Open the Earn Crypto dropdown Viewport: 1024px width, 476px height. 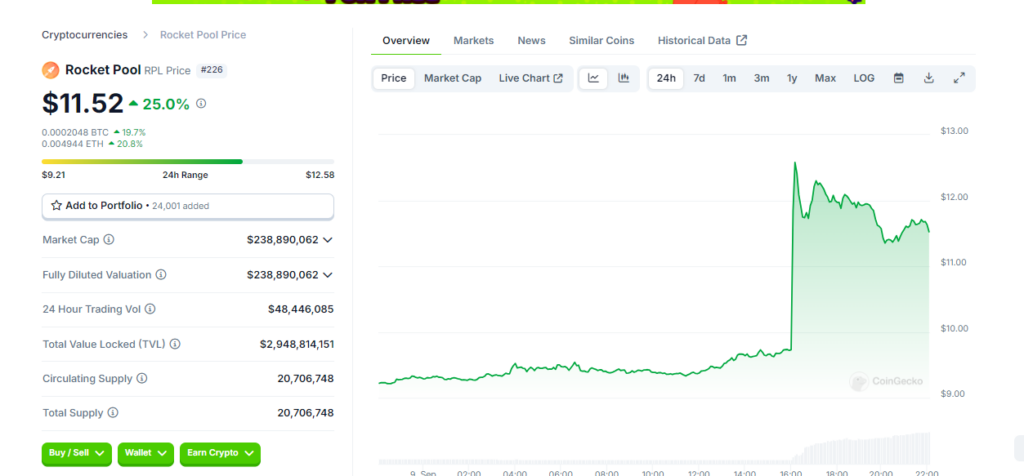(x=220, y=453)
